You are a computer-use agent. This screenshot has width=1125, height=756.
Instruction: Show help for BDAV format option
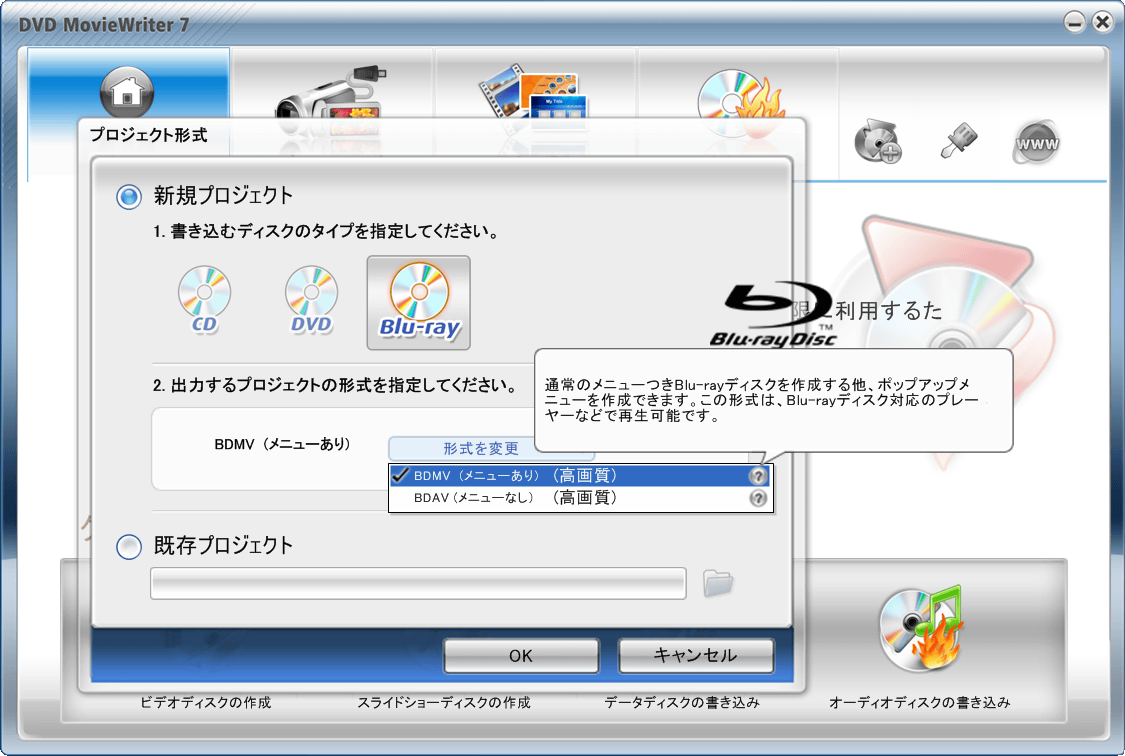point(758,498)
